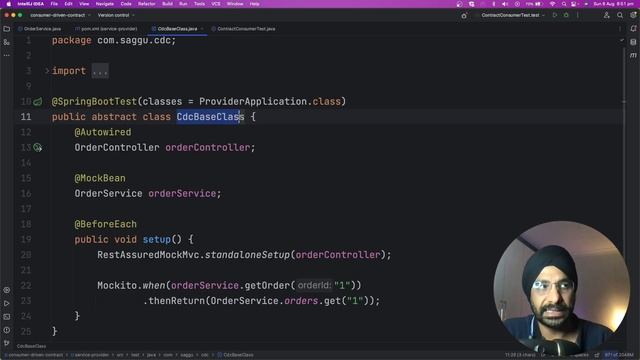Open Search Everywhere magnifier icon

point(620,15)
